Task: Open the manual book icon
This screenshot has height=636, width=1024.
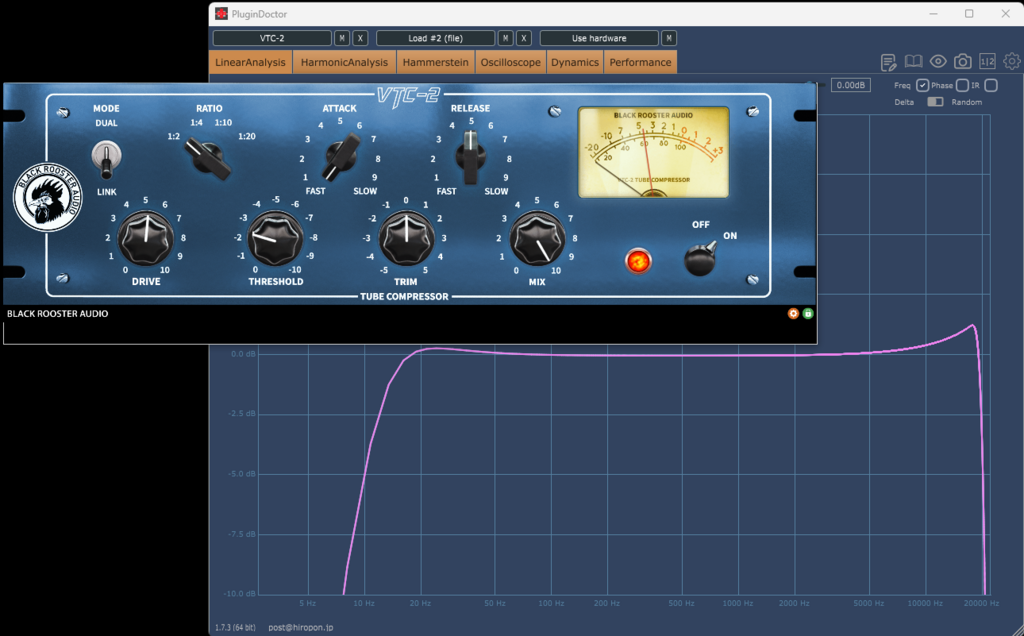Action: click(913, 61)
